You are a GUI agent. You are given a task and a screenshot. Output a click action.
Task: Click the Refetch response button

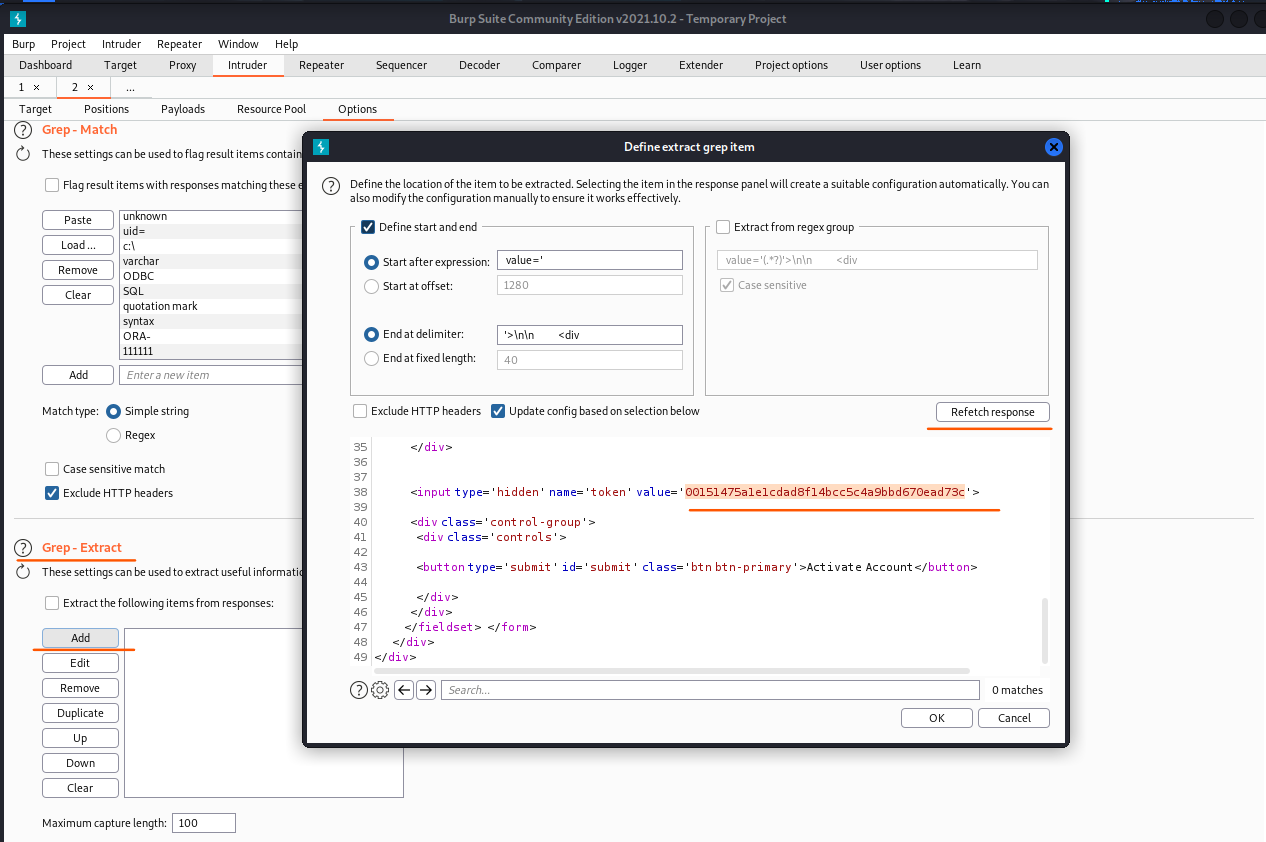click(x=992, y=412)
